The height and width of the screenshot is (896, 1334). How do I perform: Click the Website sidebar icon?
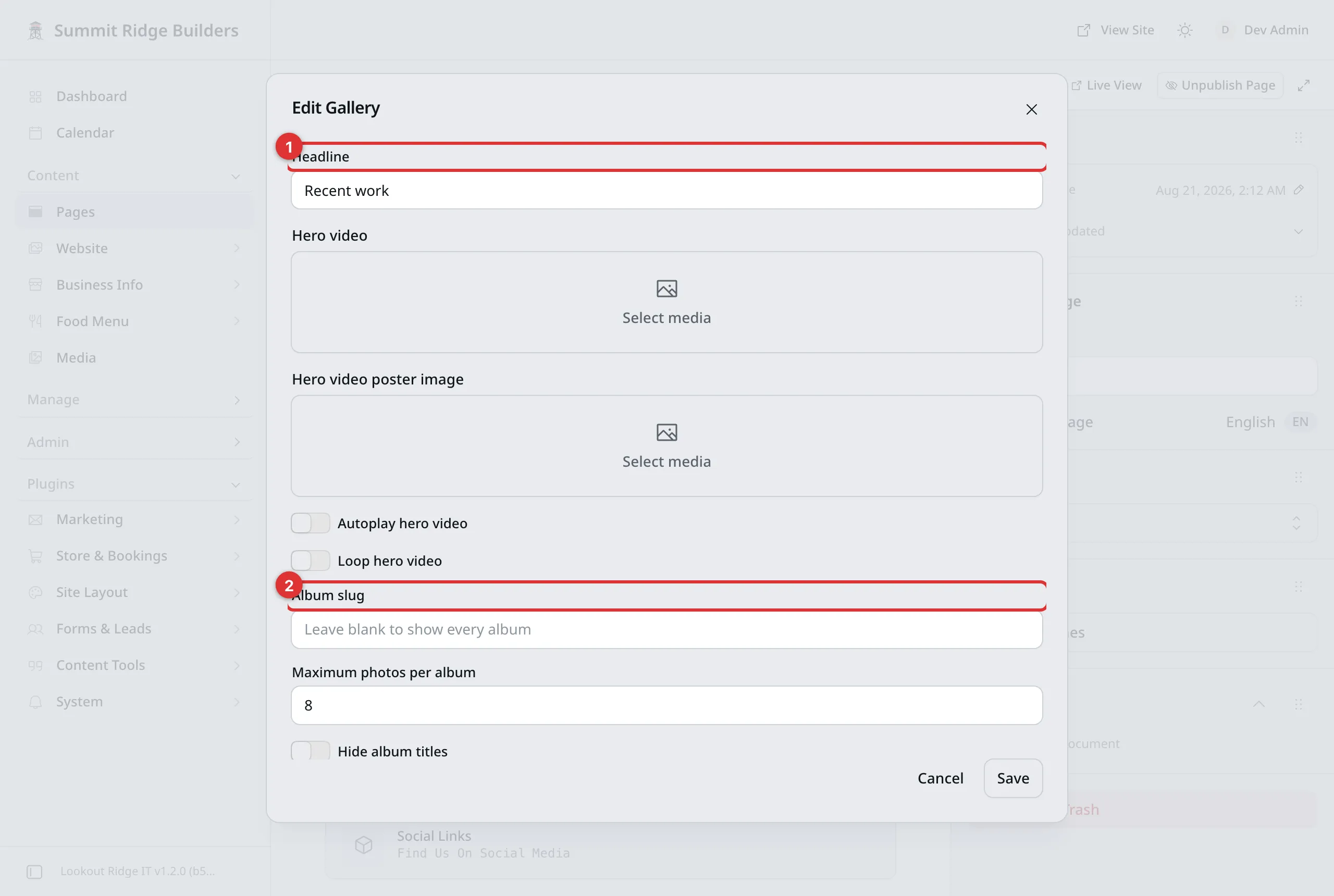(x=35, y=248)
